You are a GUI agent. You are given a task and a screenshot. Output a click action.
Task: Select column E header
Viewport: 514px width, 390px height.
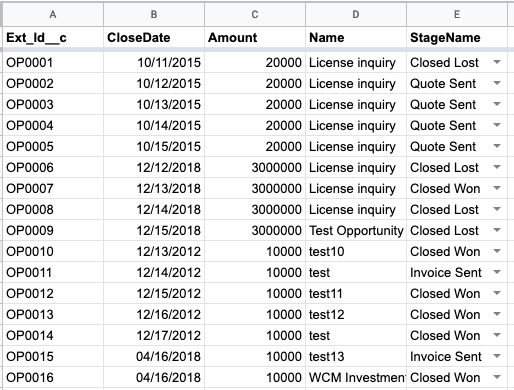point(457,14)
